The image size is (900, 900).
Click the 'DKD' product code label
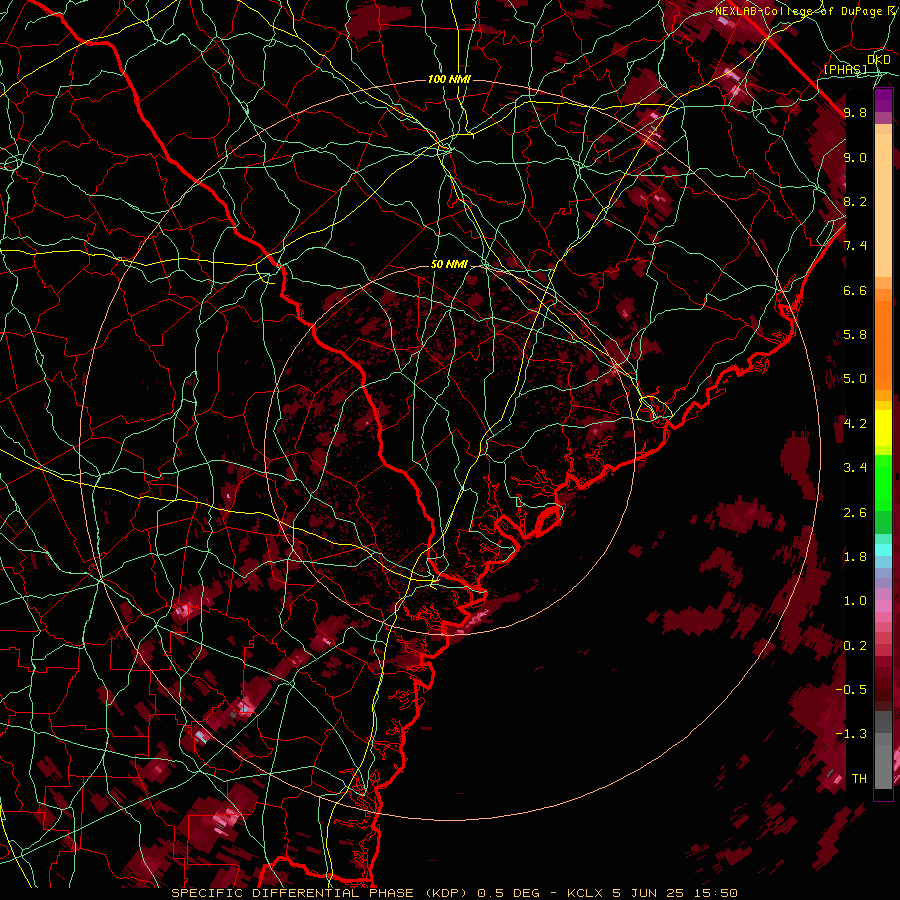point(878,60)
